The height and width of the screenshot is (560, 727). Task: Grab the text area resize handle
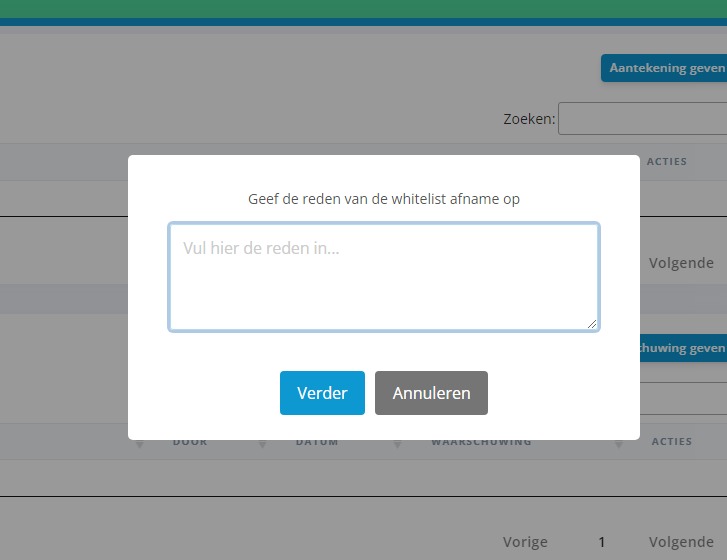click(592, 323)
